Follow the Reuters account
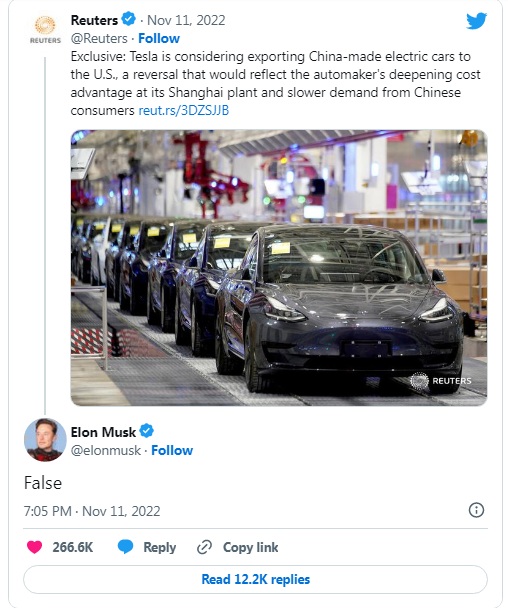The image size is (508, 608). click(159, 38)
